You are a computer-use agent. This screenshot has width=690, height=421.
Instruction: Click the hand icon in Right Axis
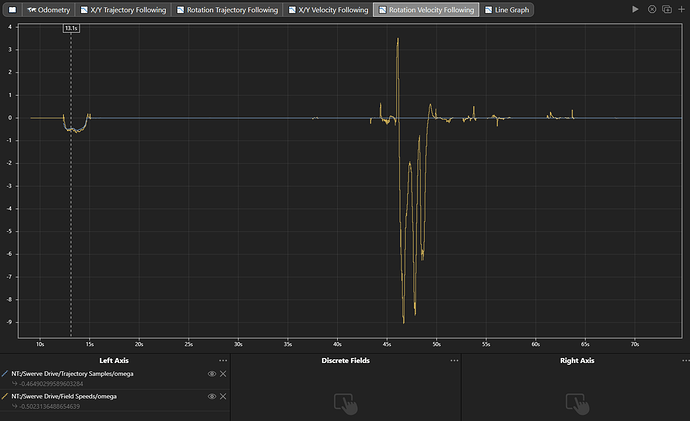577,404
